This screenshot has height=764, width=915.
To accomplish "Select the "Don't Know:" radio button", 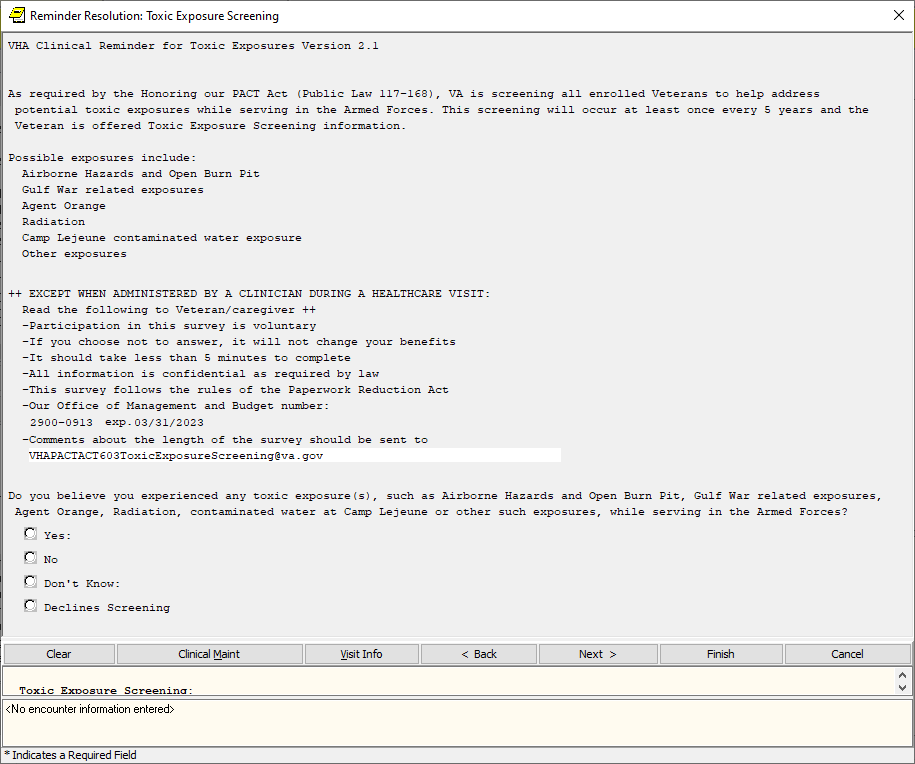I will [31, 582].
